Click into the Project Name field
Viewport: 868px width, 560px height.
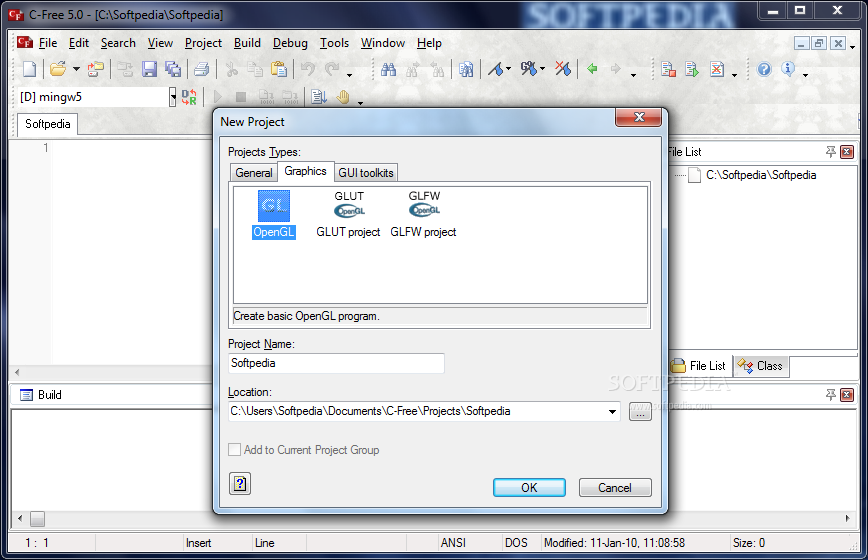click(336, 363)
